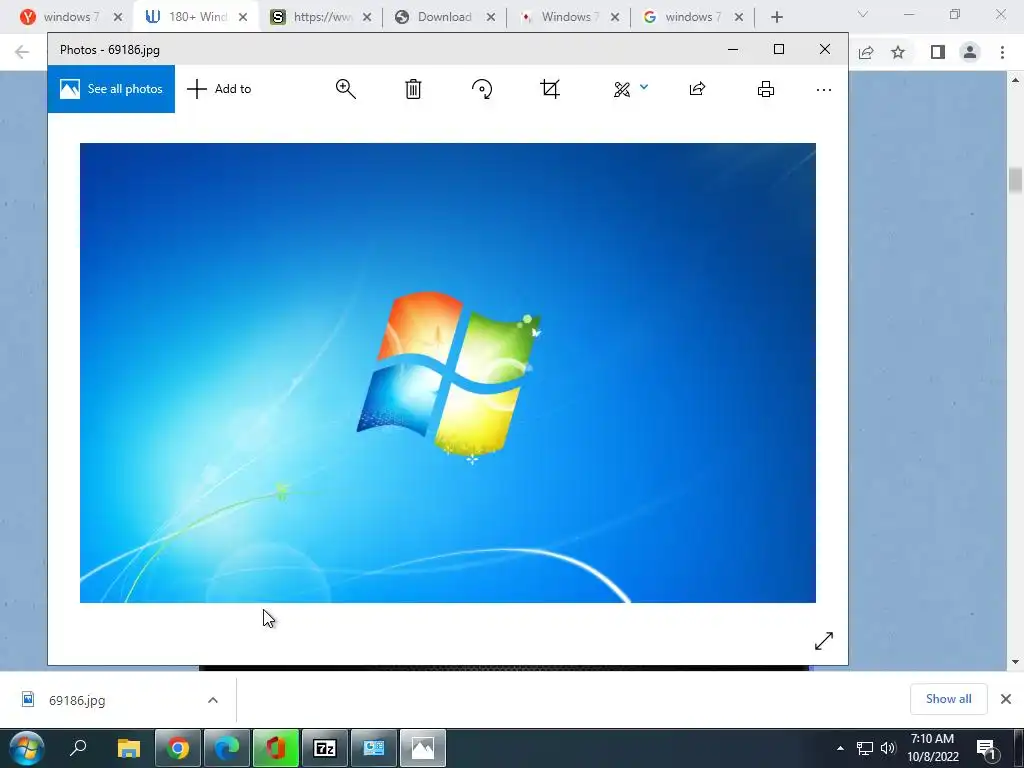Click the Windows 7 wallpaper image
The image size is (1024, 768).
pos(447,373)
